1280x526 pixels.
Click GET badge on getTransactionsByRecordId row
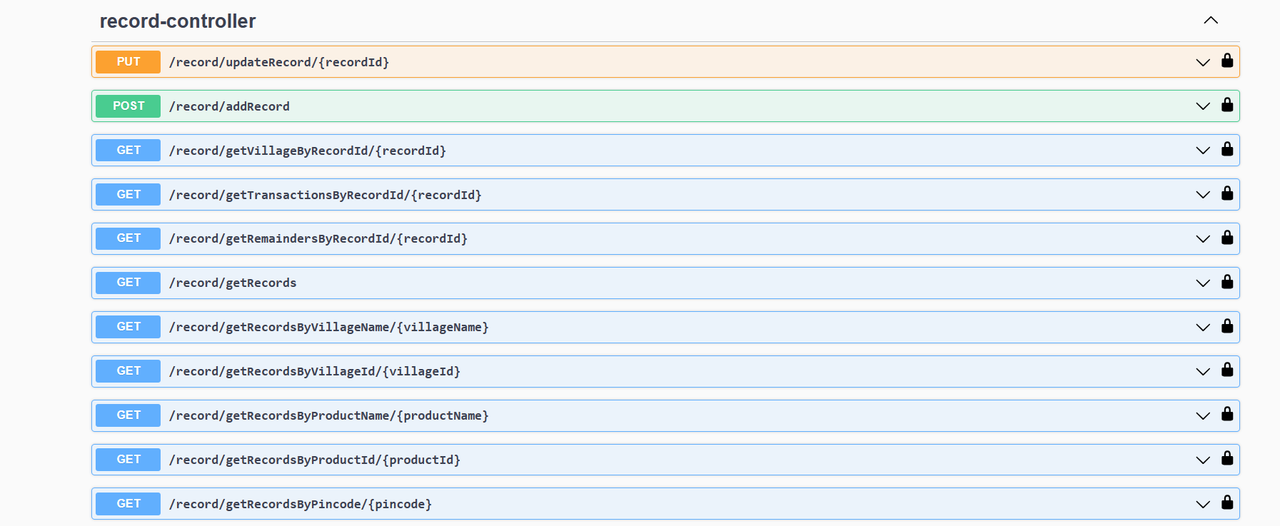coord(128,194)
